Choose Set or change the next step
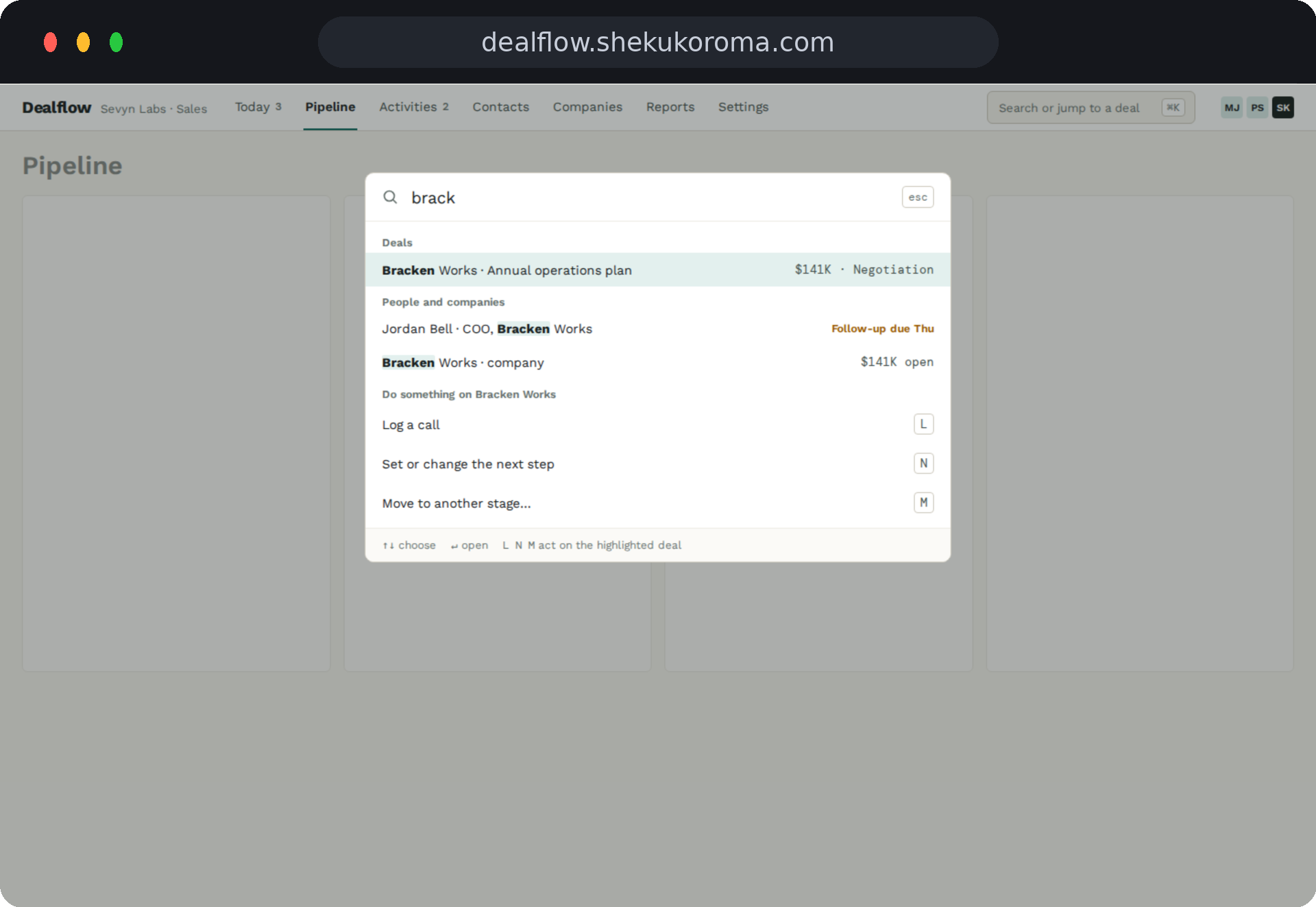 (658, 464)
